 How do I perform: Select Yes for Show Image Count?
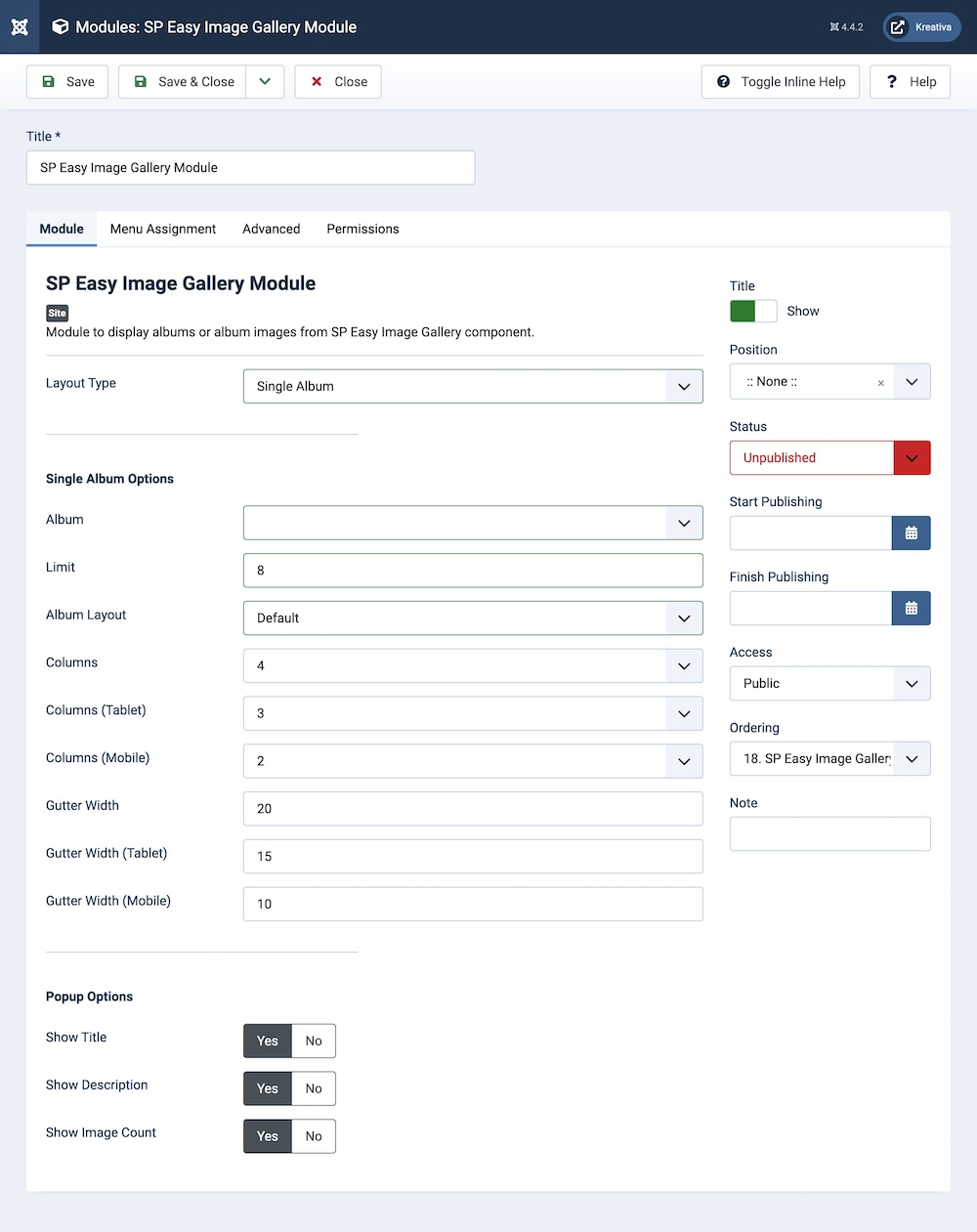coord(268,1136)
